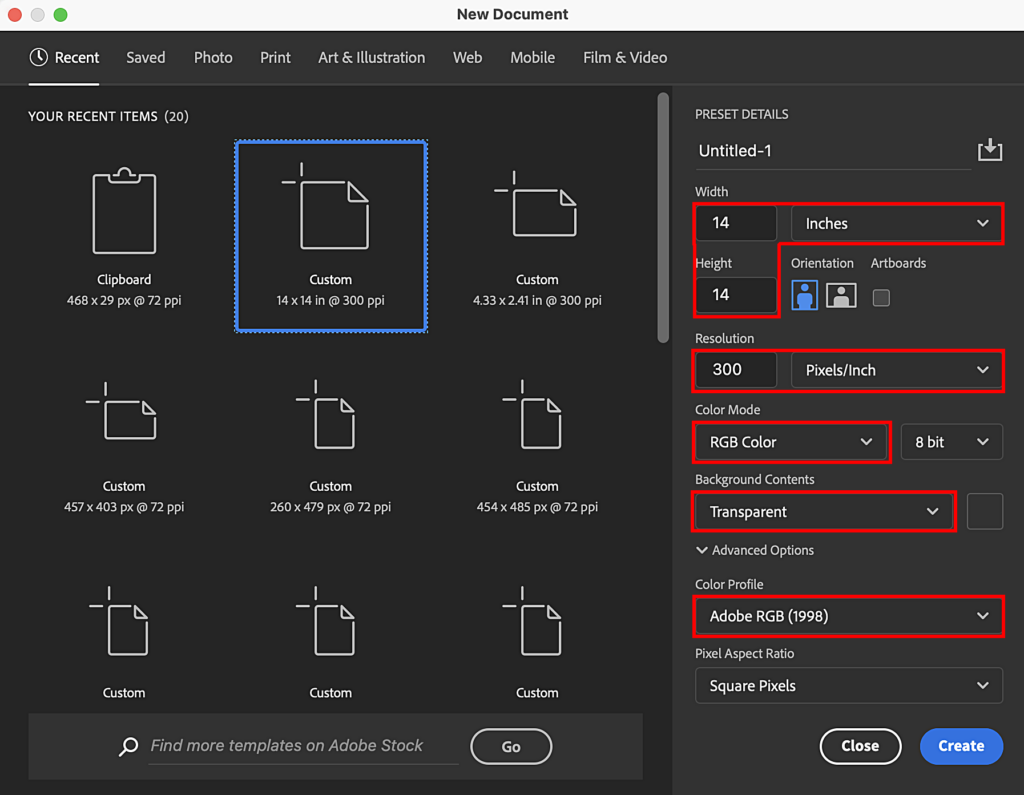Open the Pixels/Inch resolution dropdown
Screen dimensions: 1024x795
coord(895,370)
